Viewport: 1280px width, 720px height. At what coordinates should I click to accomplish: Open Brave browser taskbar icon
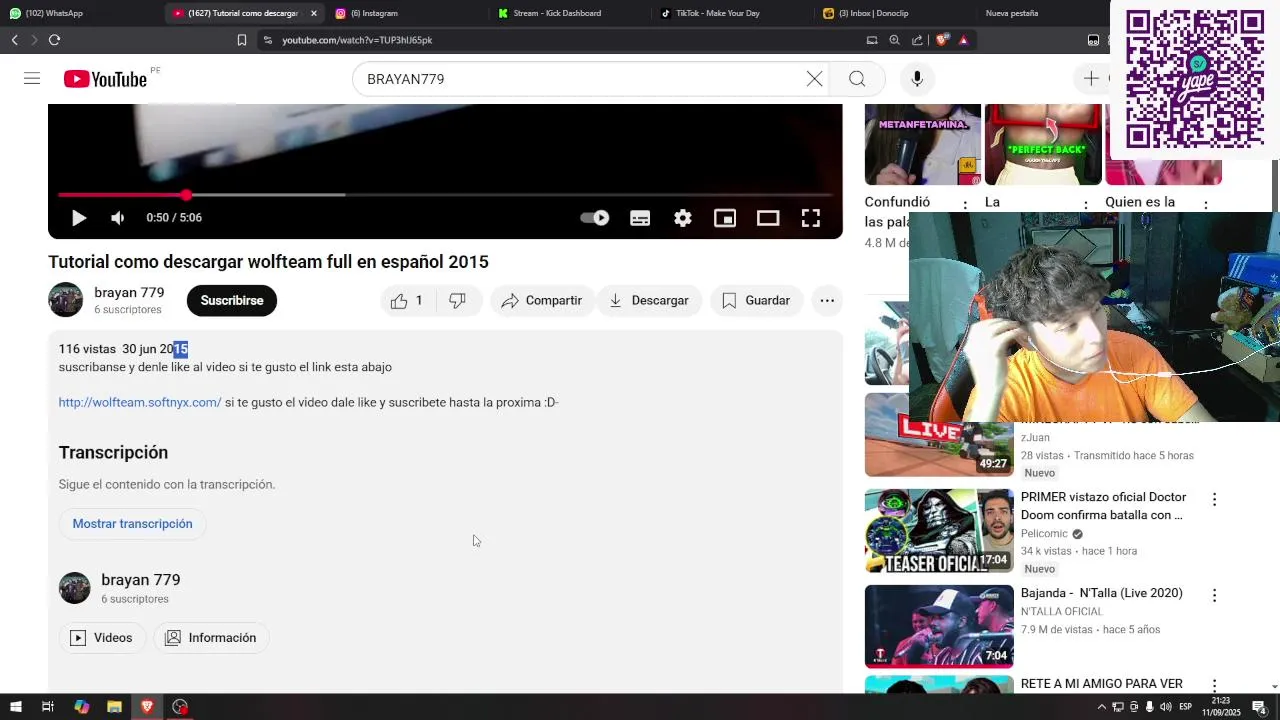[147, 707]
